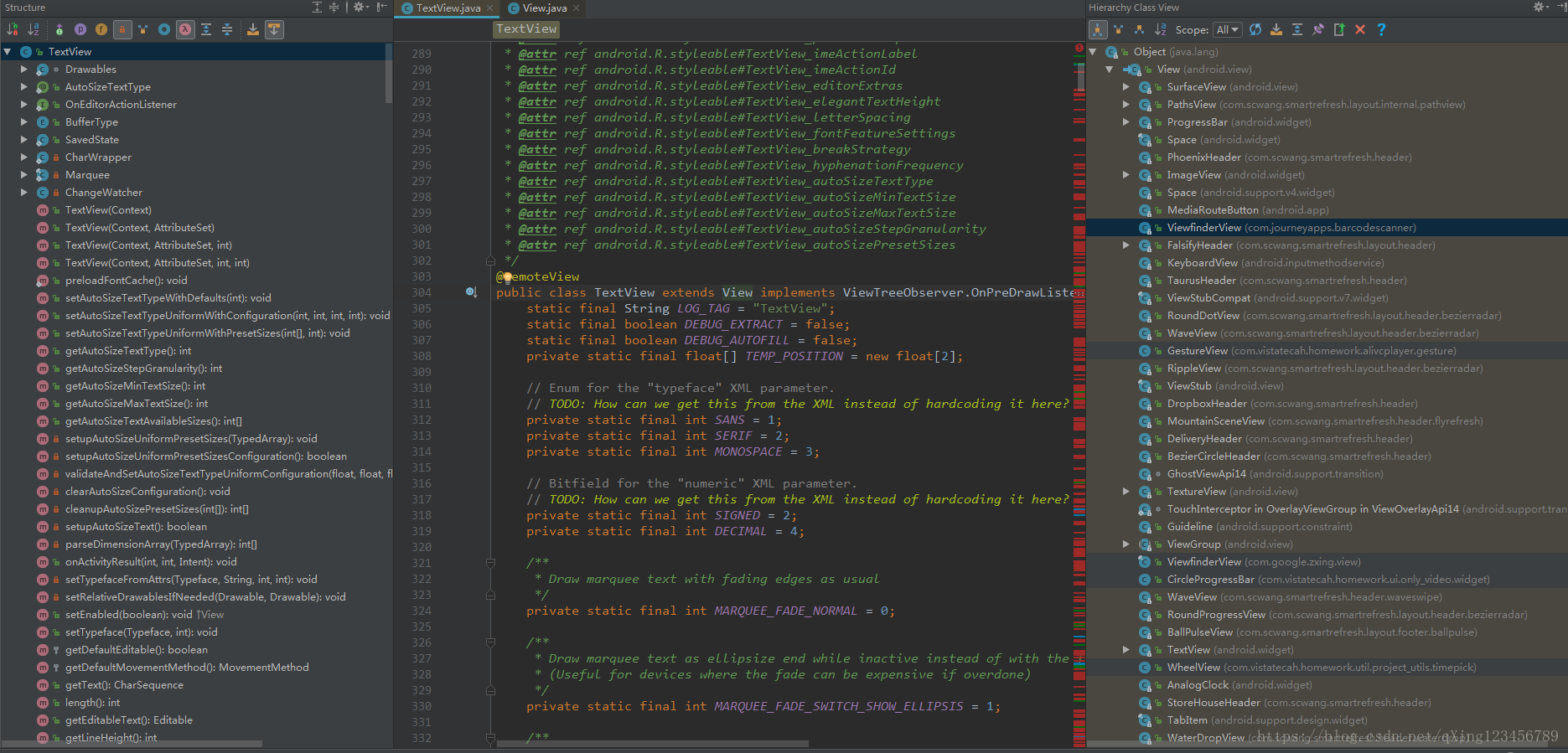This screenshot has width=1568, height=753.
Task: Click line number 310 in gutter
Action: pos(422,388)
